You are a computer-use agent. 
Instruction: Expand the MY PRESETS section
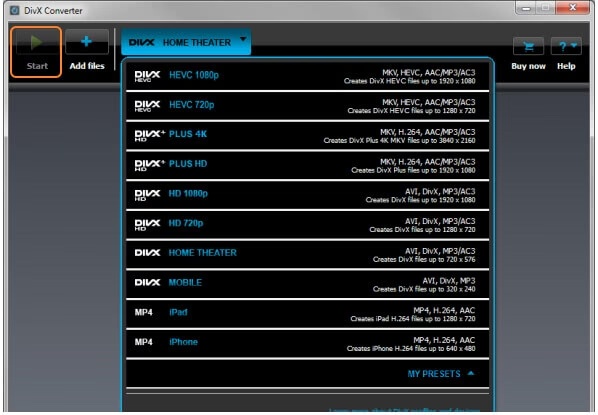441,374
